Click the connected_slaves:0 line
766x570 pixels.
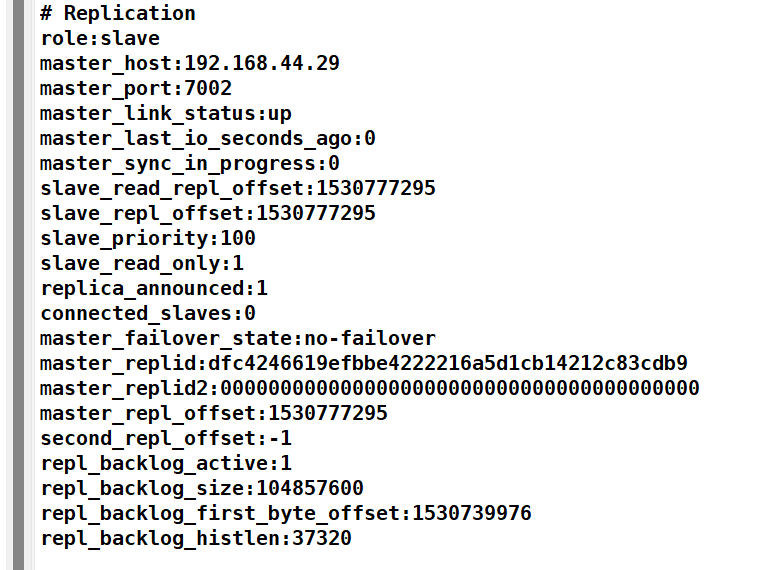point(148,314)
